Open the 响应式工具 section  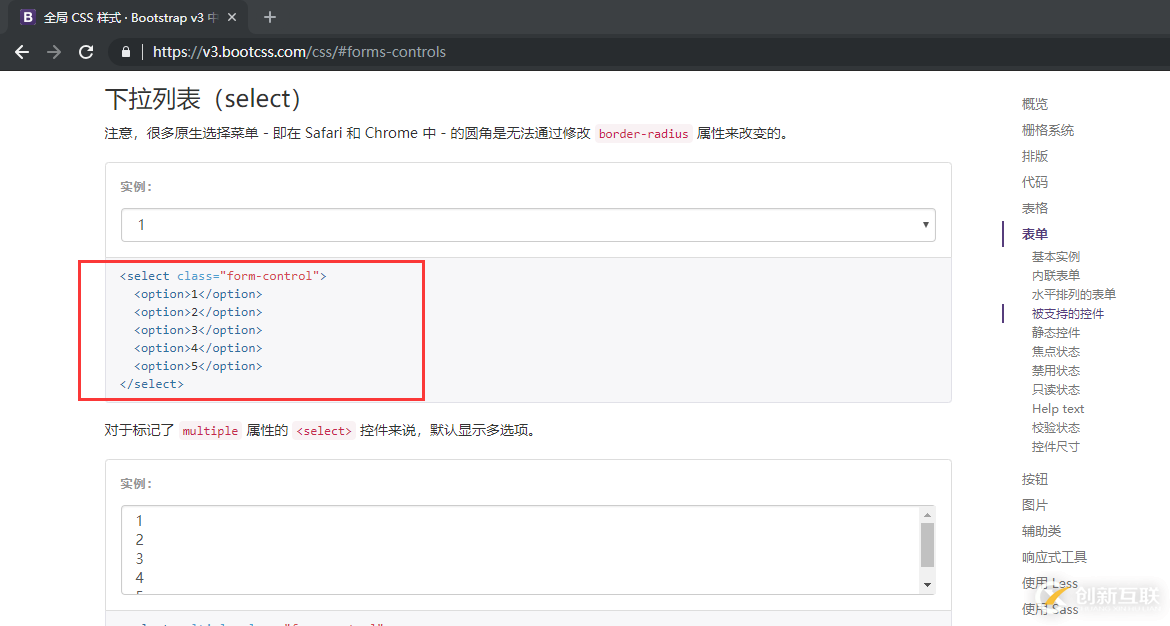1053,557
